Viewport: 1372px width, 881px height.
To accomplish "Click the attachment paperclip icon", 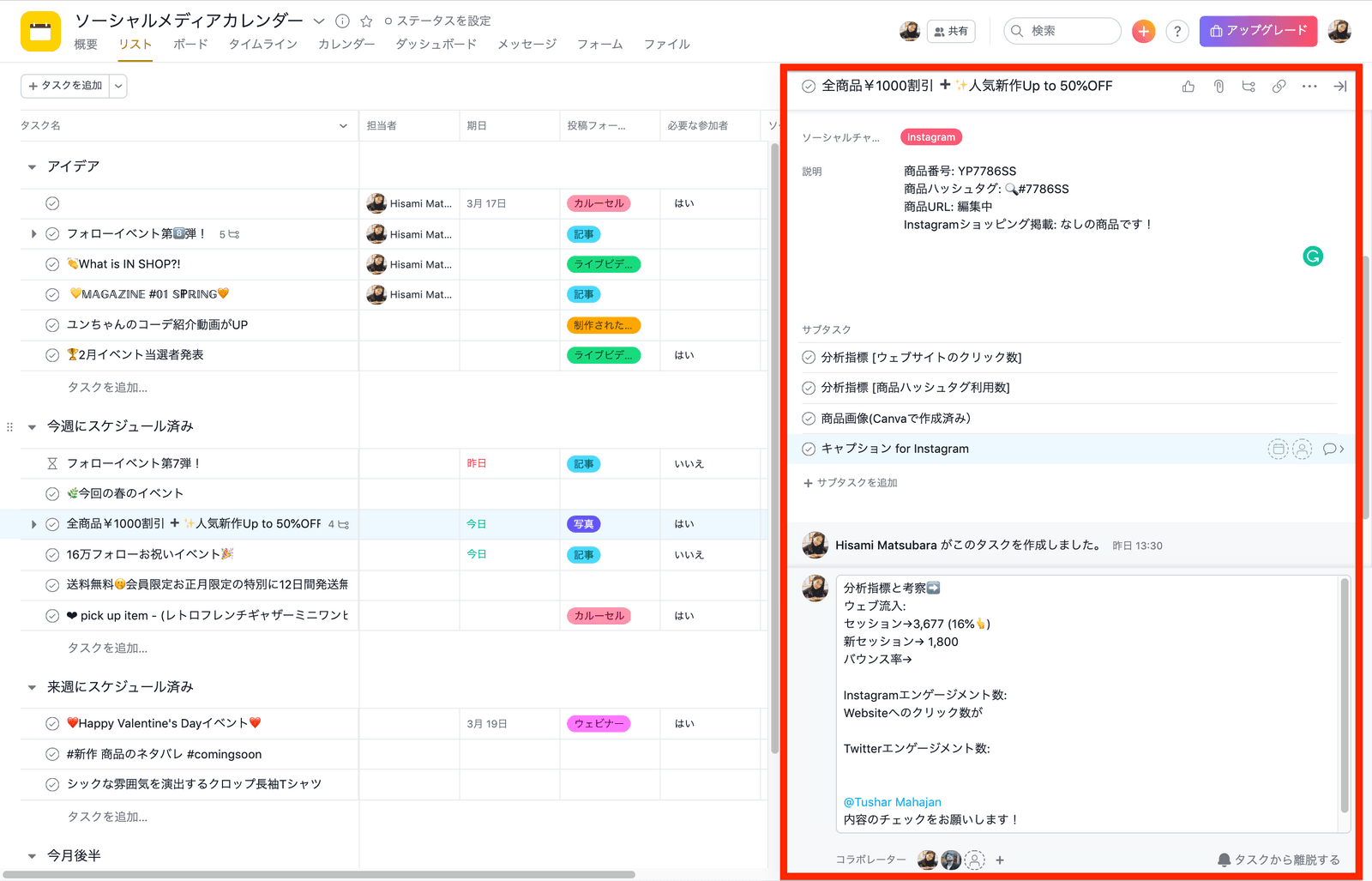I will tap(1219, 87).
